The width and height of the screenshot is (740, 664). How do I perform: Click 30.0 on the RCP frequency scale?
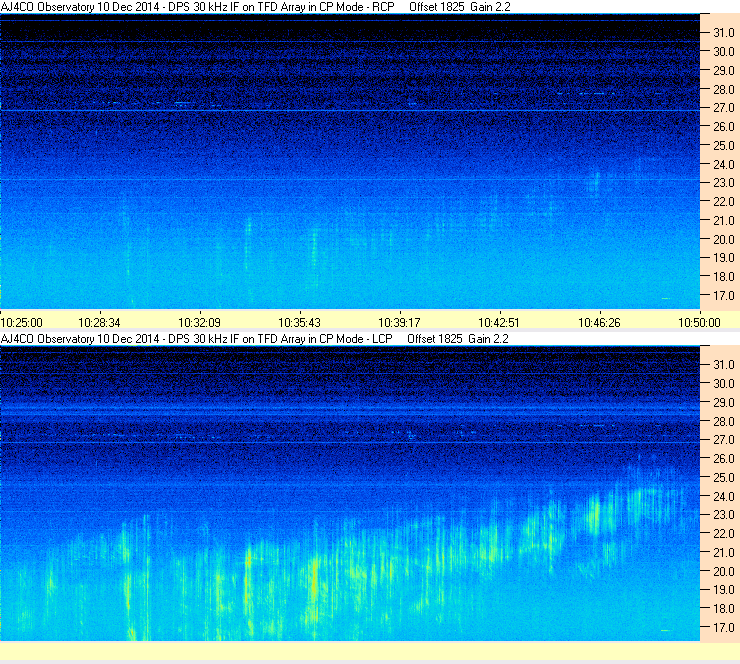pyautogui.click(x=723, y=52)
